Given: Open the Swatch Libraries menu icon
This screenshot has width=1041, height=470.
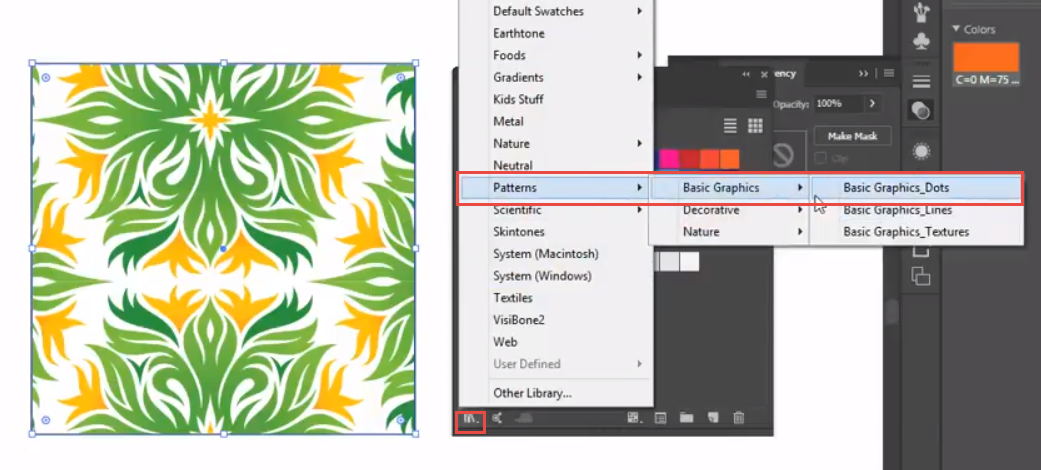Looking at the screenshot, I should point(470,420).
